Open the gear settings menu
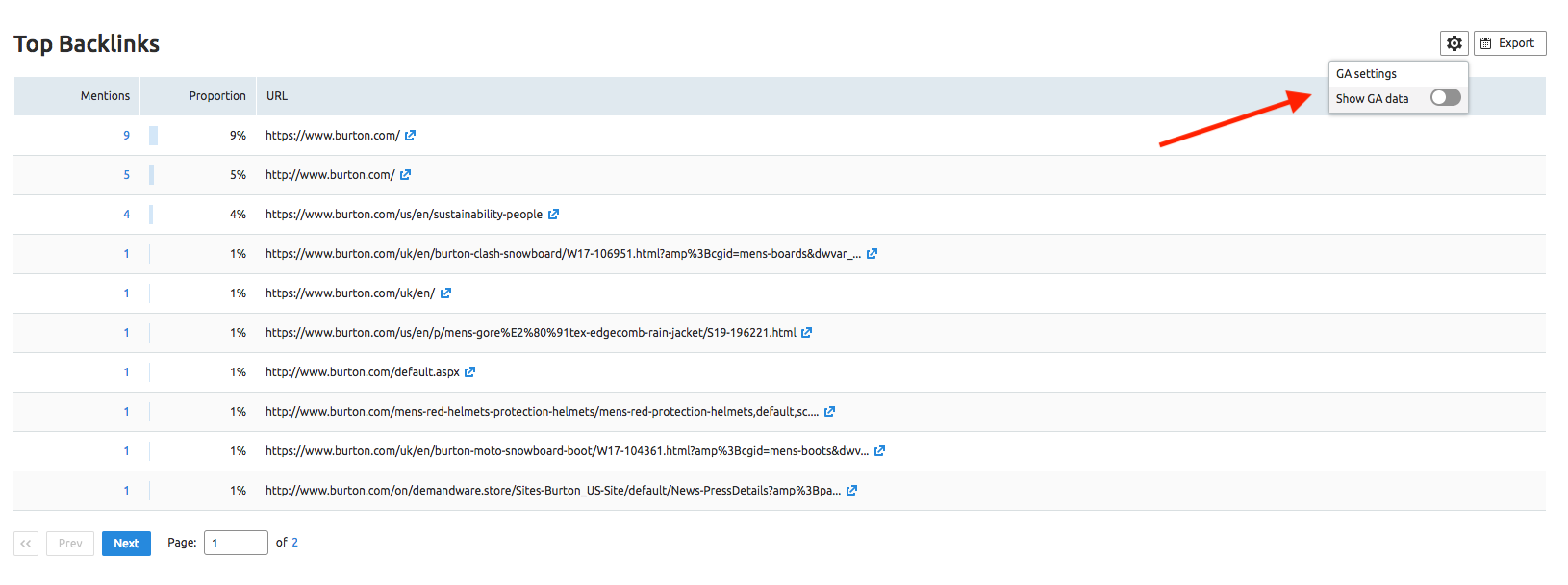 coord(1454,43)
